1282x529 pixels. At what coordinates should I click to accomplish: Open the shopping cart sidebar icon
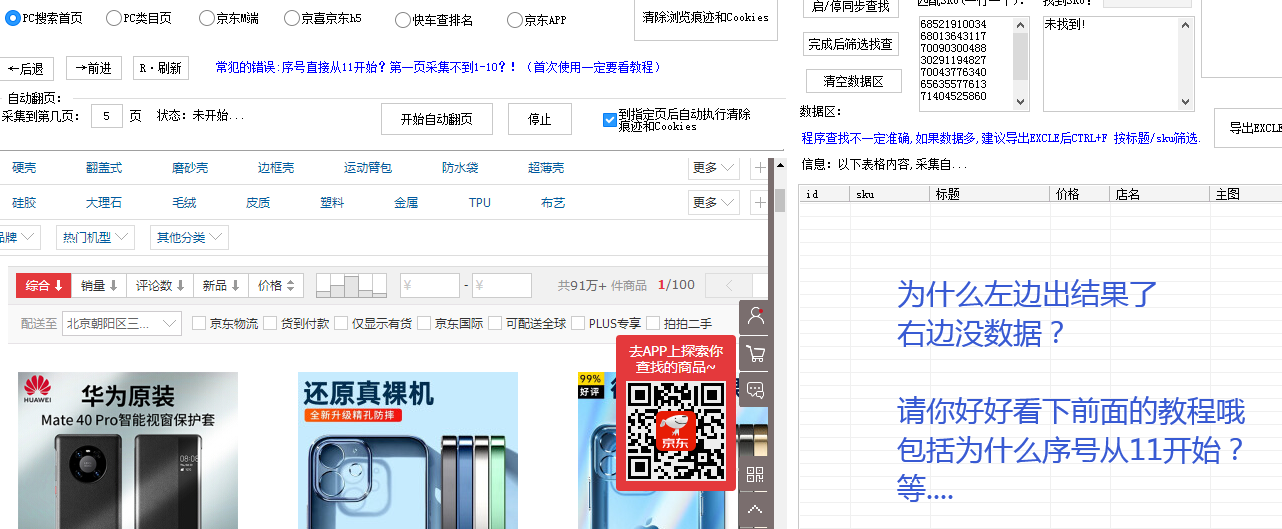755,353
